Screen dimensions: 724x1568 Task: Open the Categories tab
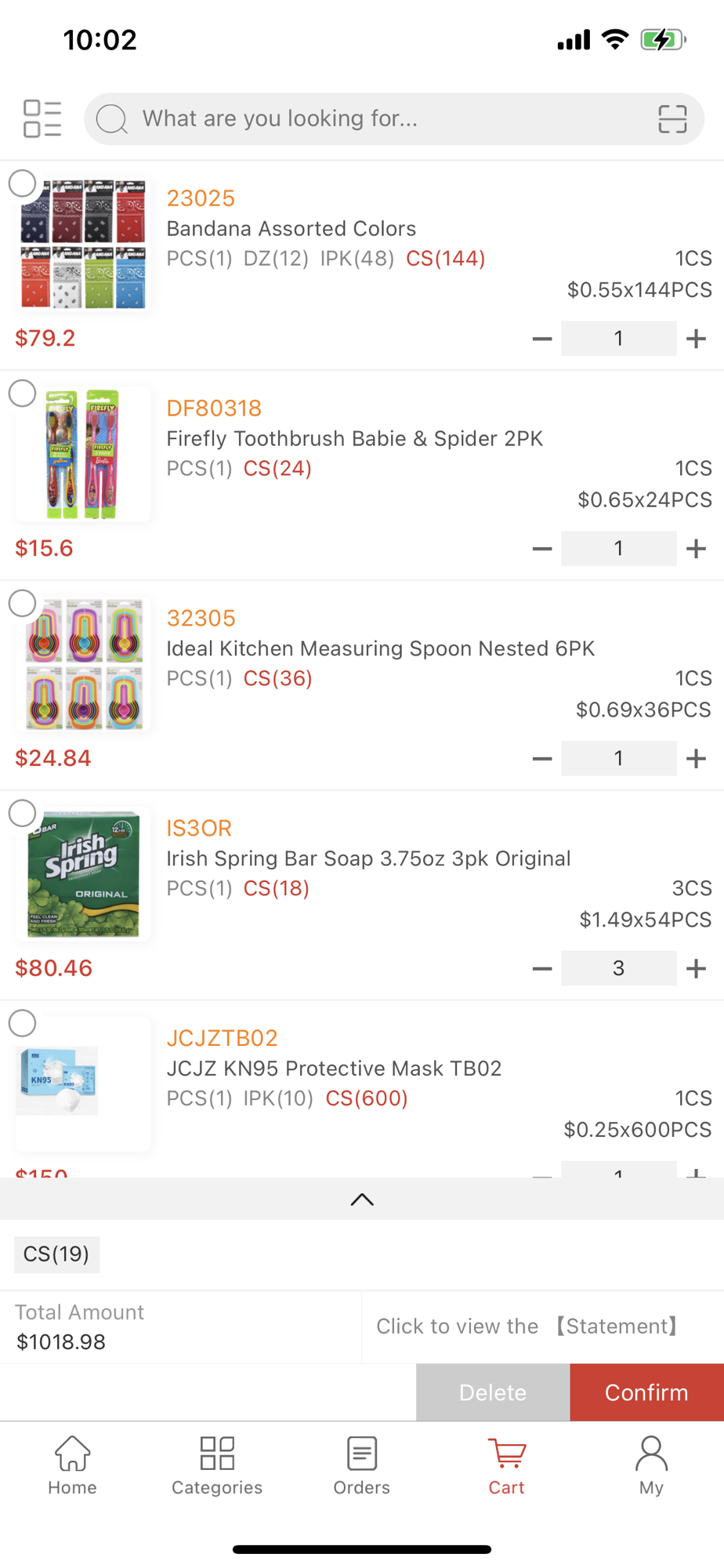point(217,1466)
